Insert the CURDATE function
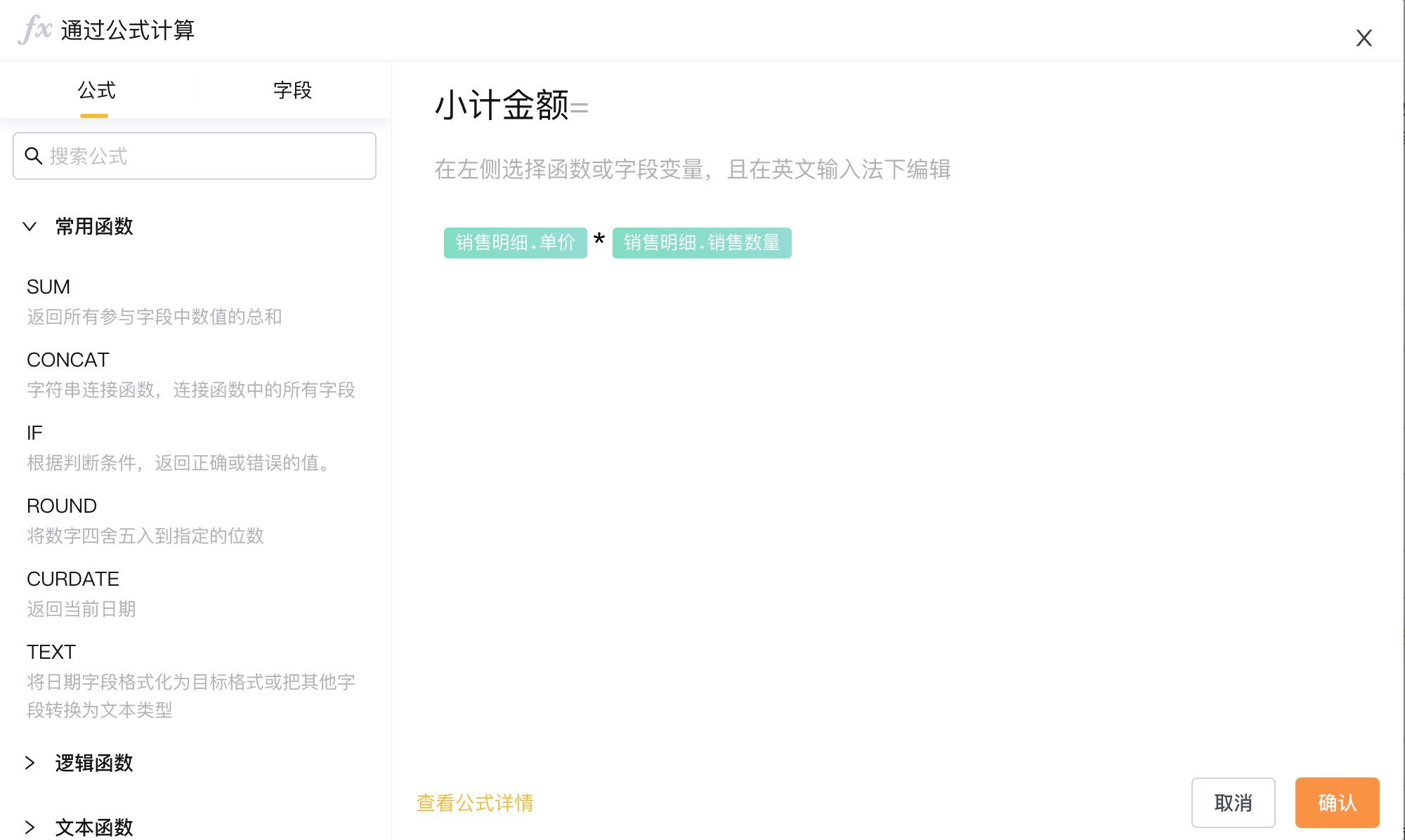The height and width of the screenshot is (840, 1405). click(x=73, y=579)
